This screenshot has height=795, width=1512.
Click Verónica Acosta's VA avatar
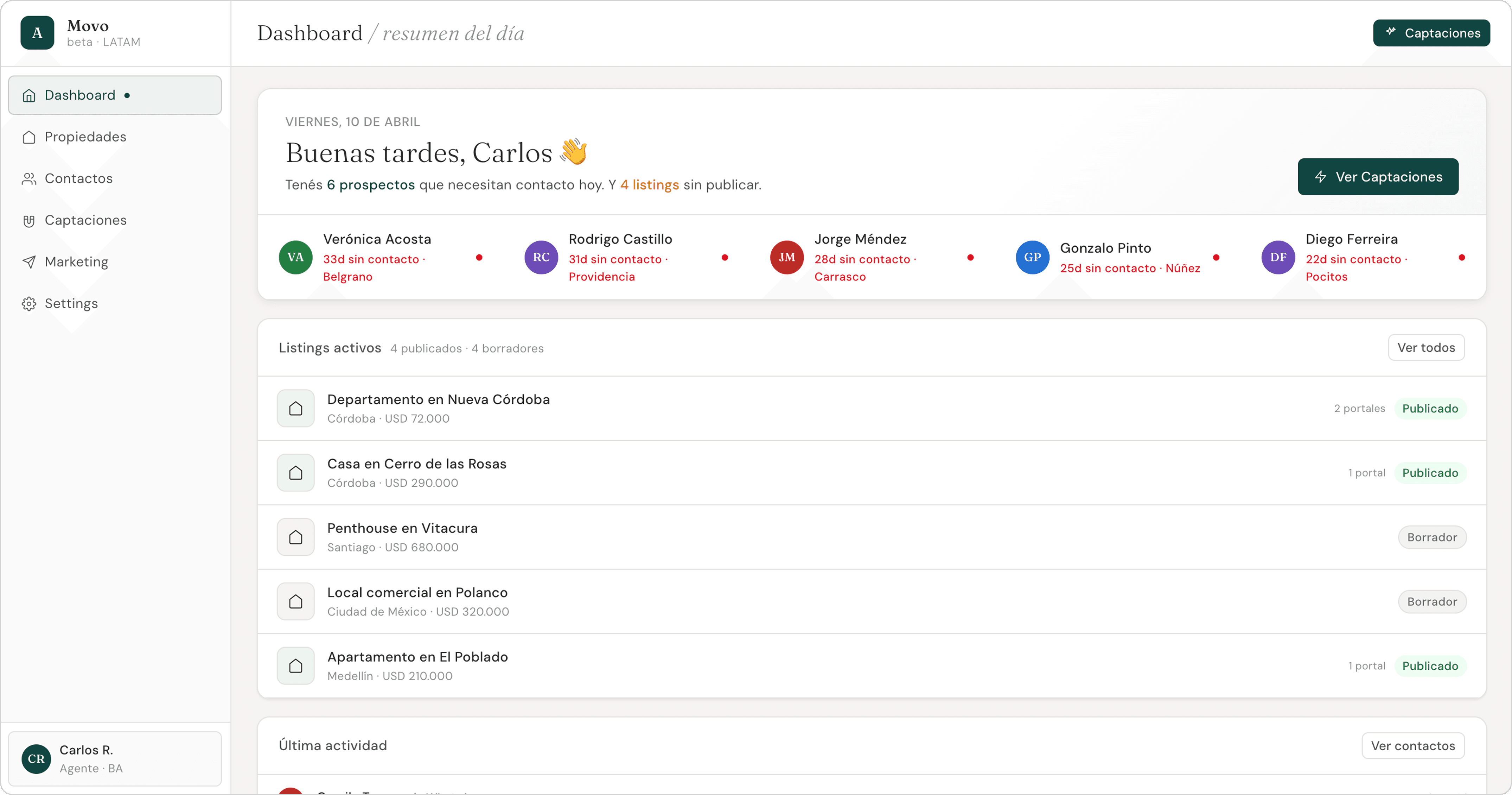click(295, 257)
